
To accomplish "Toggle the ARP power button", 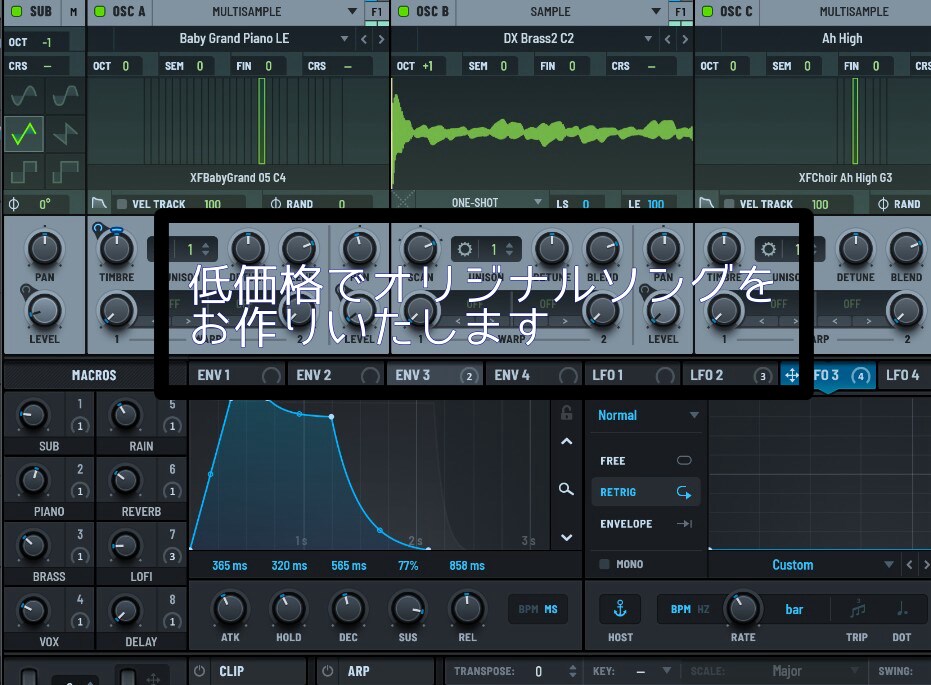I will tap(328, 671).
